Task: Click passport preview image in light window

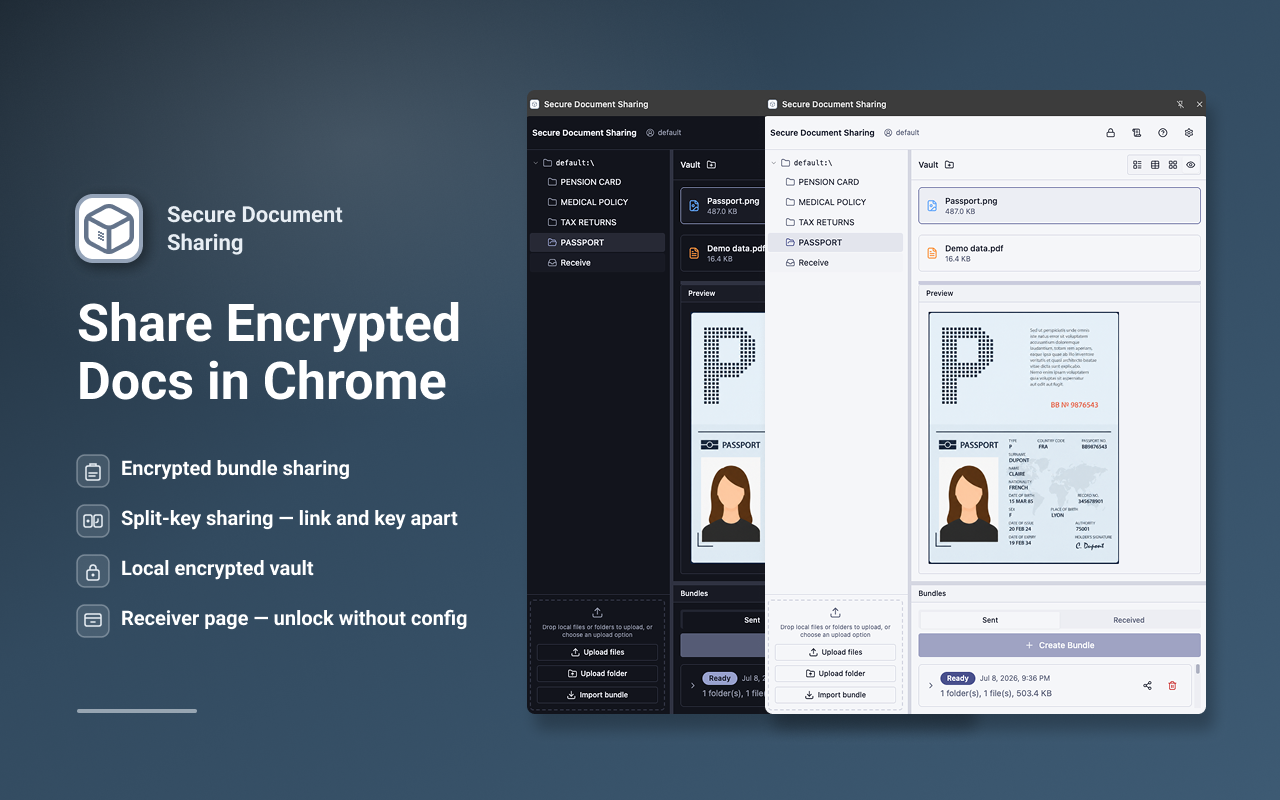Action: (1023, 438)
